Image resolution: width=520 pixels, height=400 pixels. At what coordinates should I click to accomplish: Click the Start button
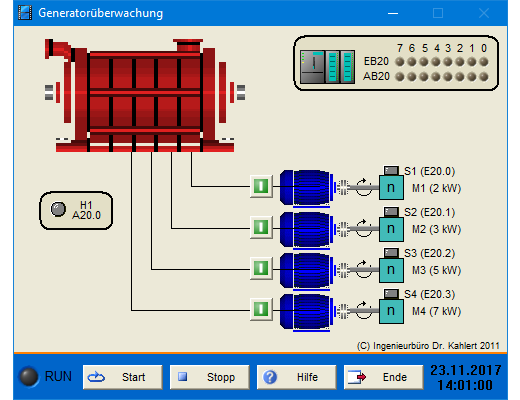[x=123, y=377]
